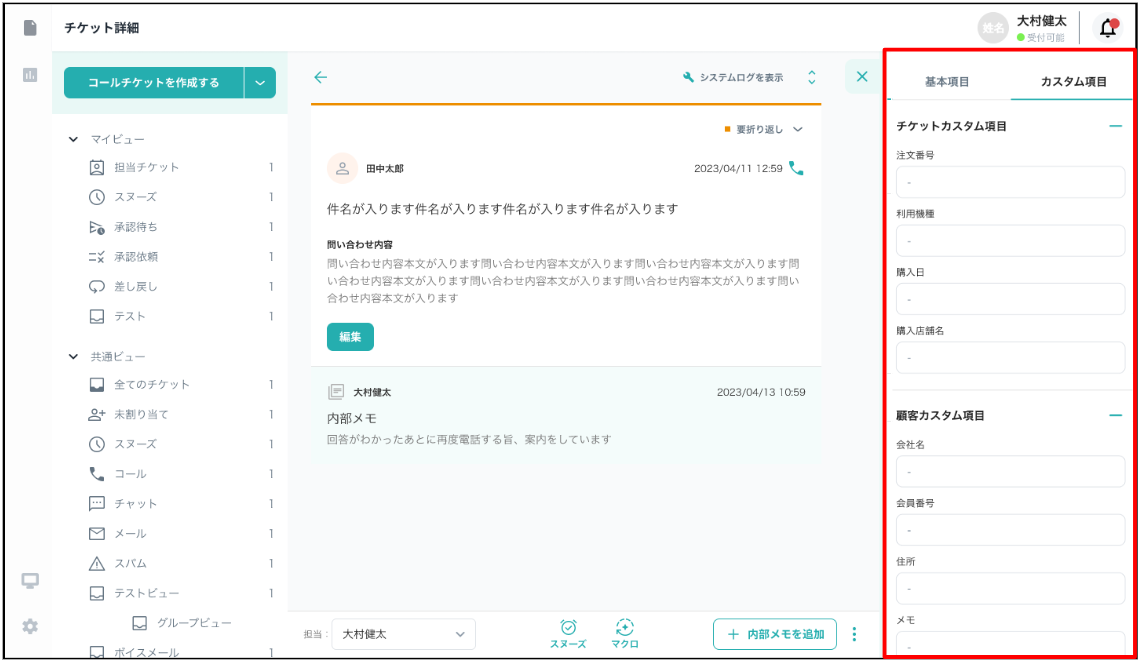Open the 担当 assignee dropdown 大村健太
Viewport: 1138px width, 662px height.
tap(403, 634)
